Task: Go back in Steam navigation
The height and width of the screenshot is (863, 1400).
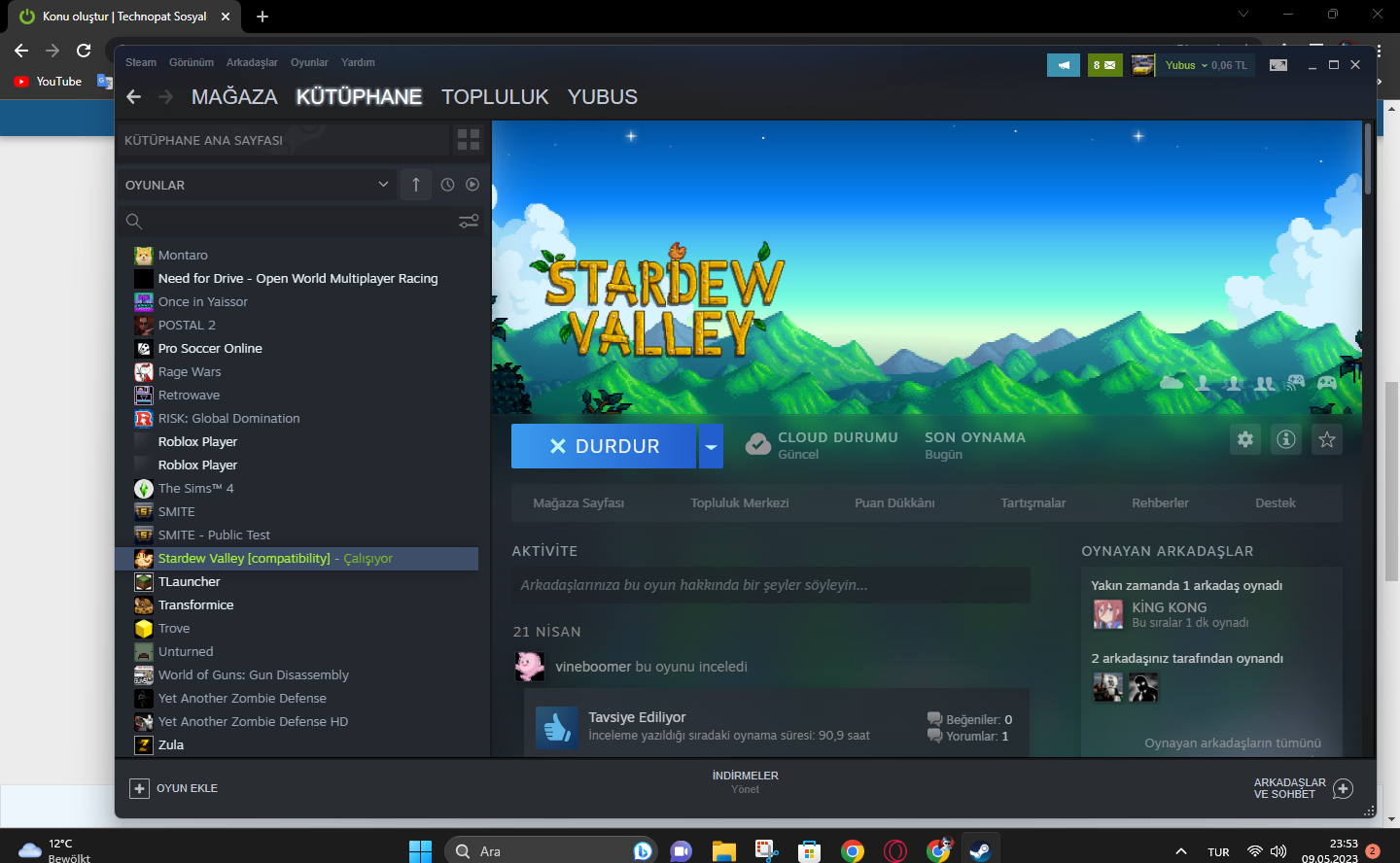Action: pyautogui.click(x=134, y=97)
